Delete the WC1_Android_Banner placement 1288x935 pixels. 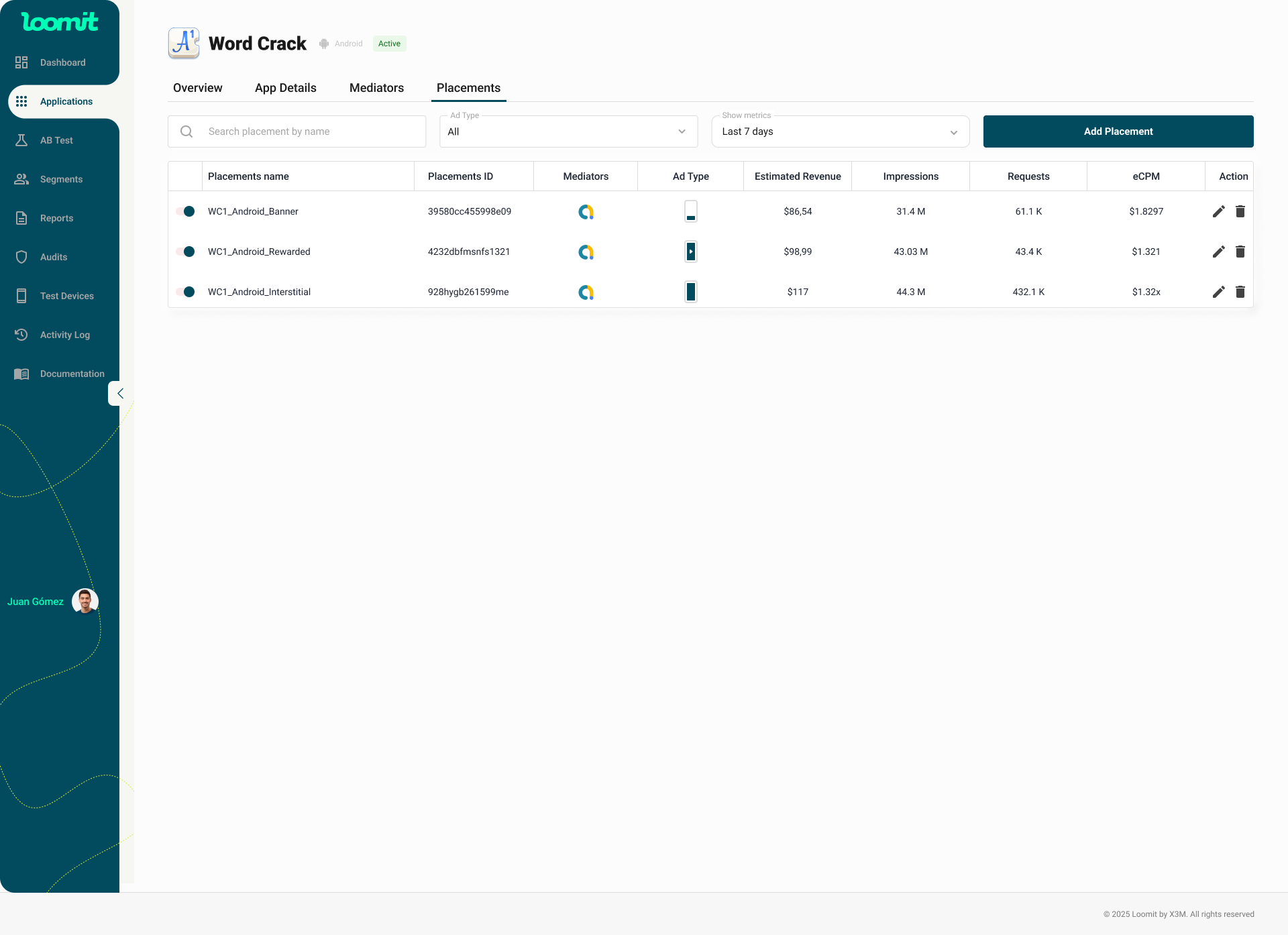[1240, 211]
